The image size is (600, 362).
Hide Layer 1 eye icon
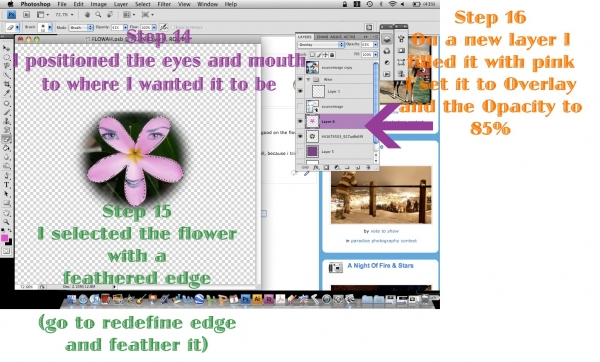(300, 91)
